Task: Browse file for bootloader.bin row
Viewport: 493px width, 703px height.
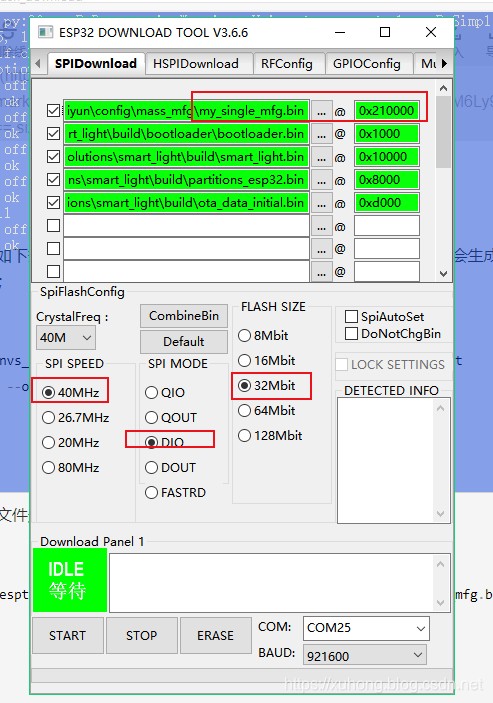Action: click(x=321, y=134)
